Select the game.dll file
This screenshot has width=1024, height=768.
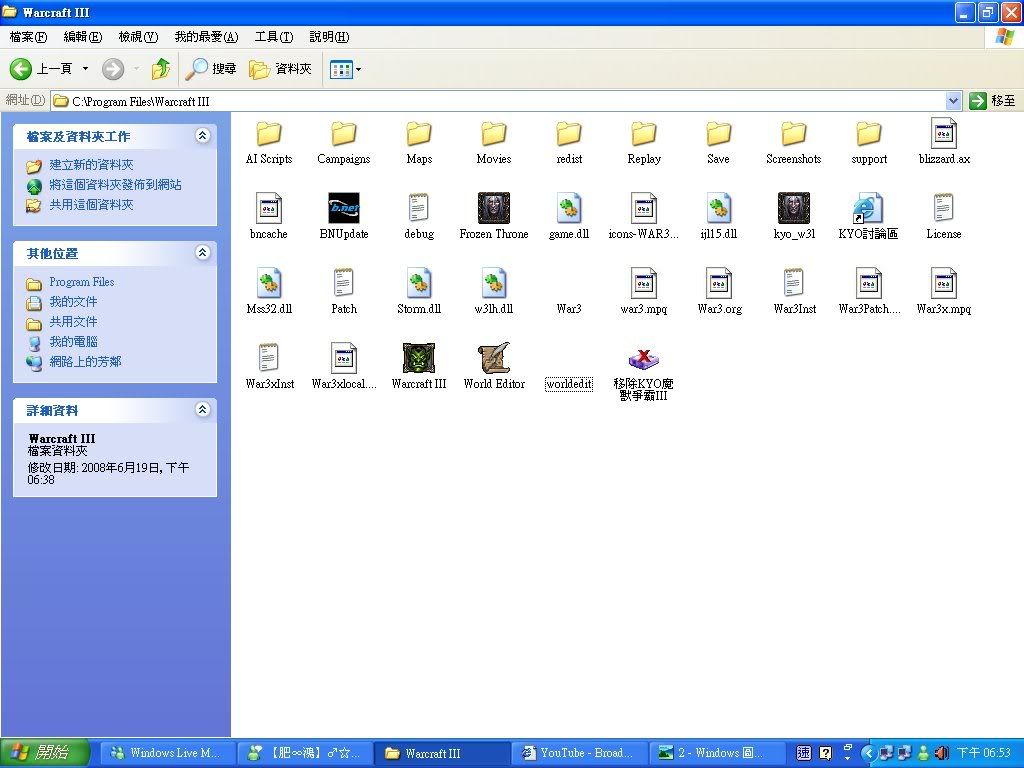point(568,208)
